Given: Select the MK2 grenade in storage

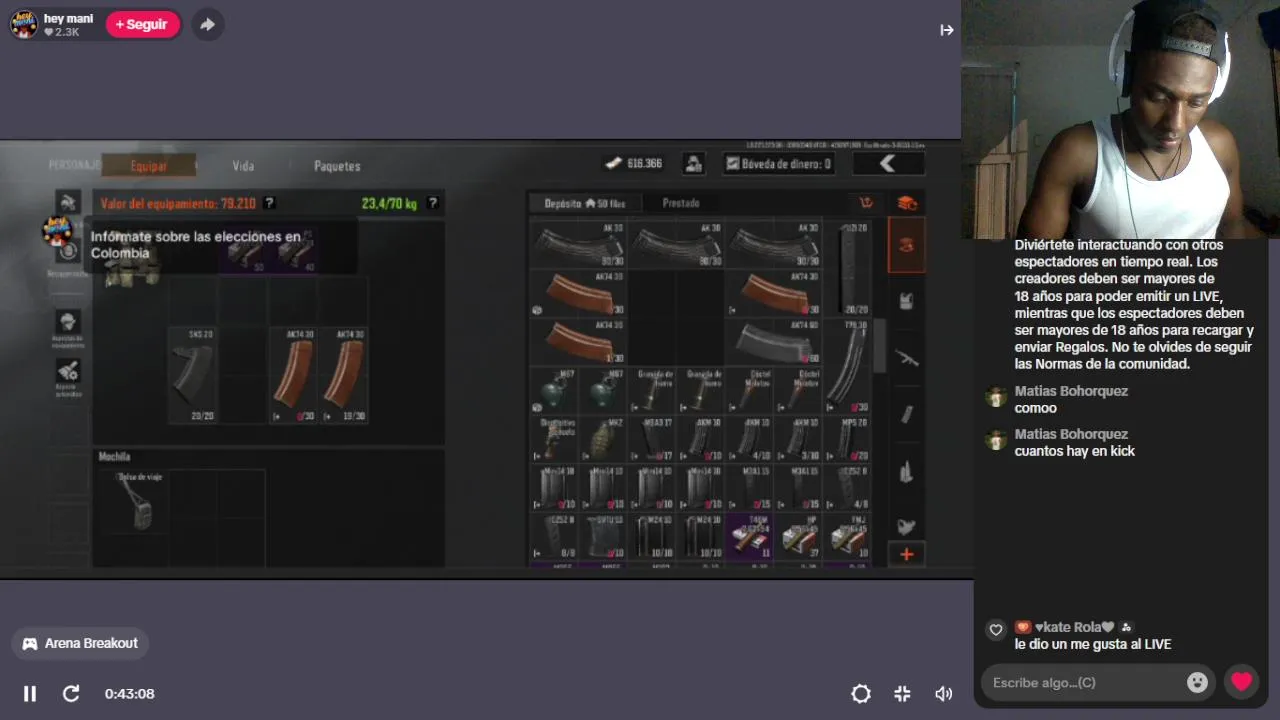Looking at the screenshot, I should point(604,438).
